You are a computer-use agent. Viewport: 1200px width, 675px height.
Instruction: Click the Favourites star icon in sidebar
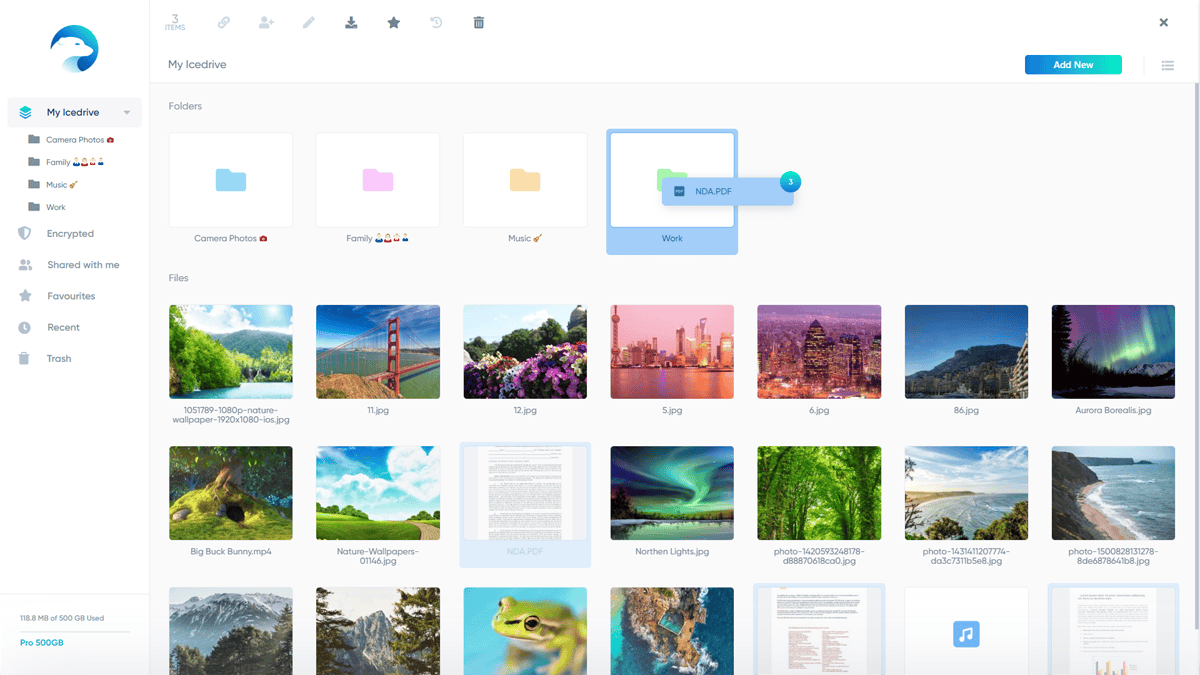click(25, 296)
